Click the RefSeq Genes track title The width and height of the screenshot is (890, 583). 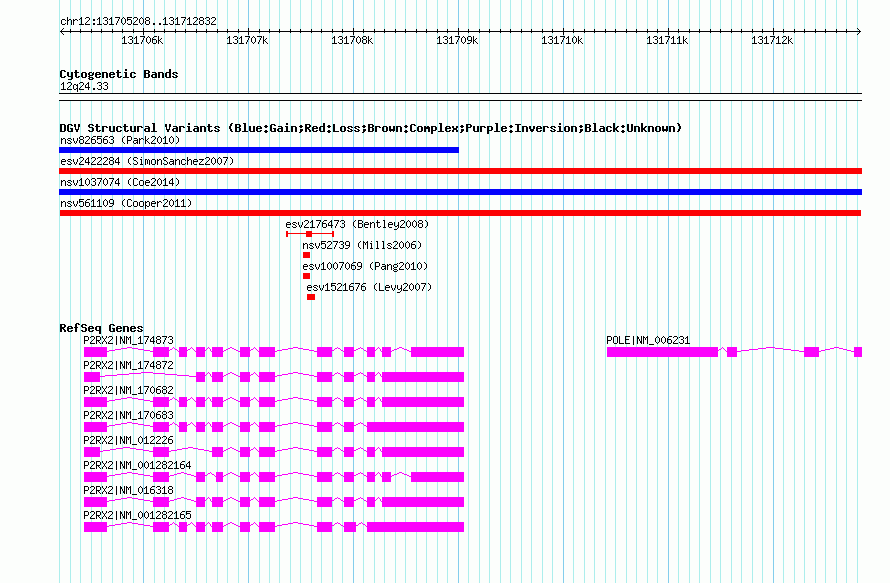point(101,328)
